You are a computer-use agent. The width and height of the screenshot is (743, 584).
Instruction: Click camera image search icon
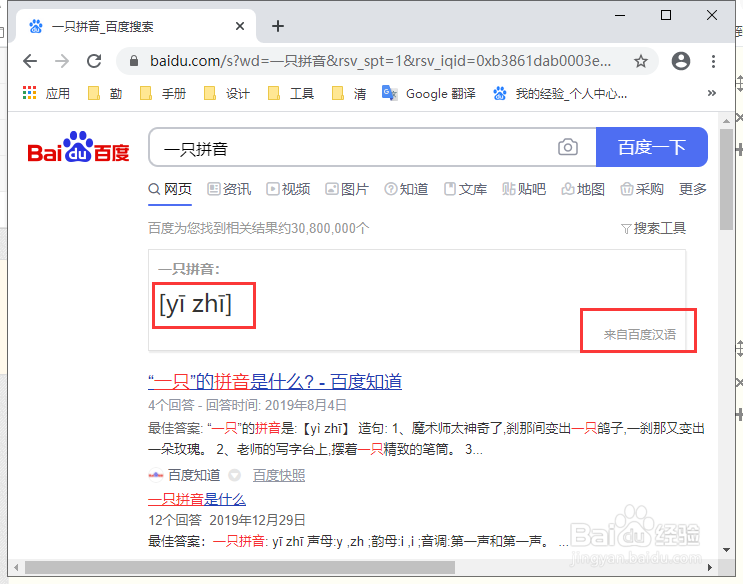[567, 147]
